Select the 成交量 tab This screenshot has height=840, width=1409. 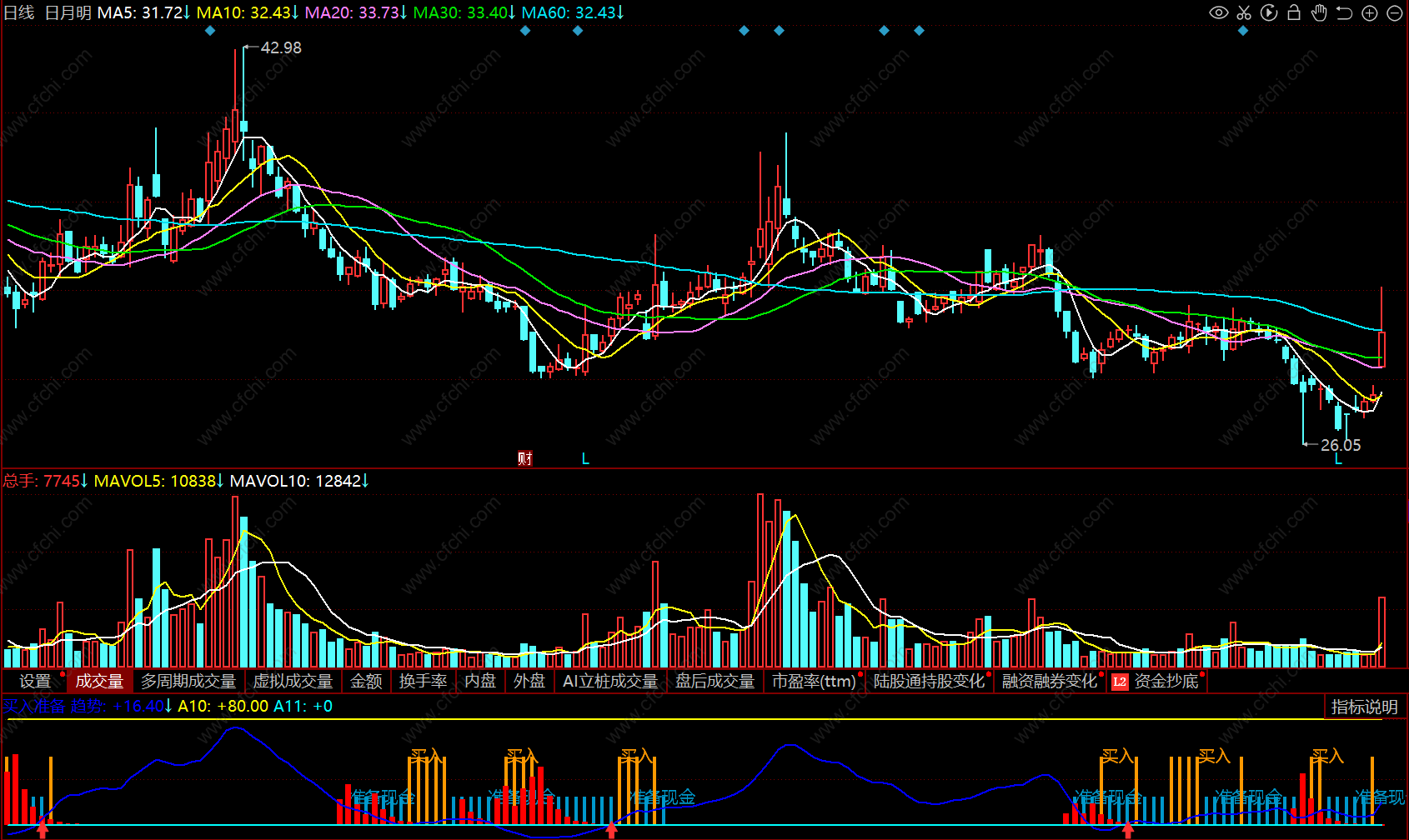(x=99, y=682)
